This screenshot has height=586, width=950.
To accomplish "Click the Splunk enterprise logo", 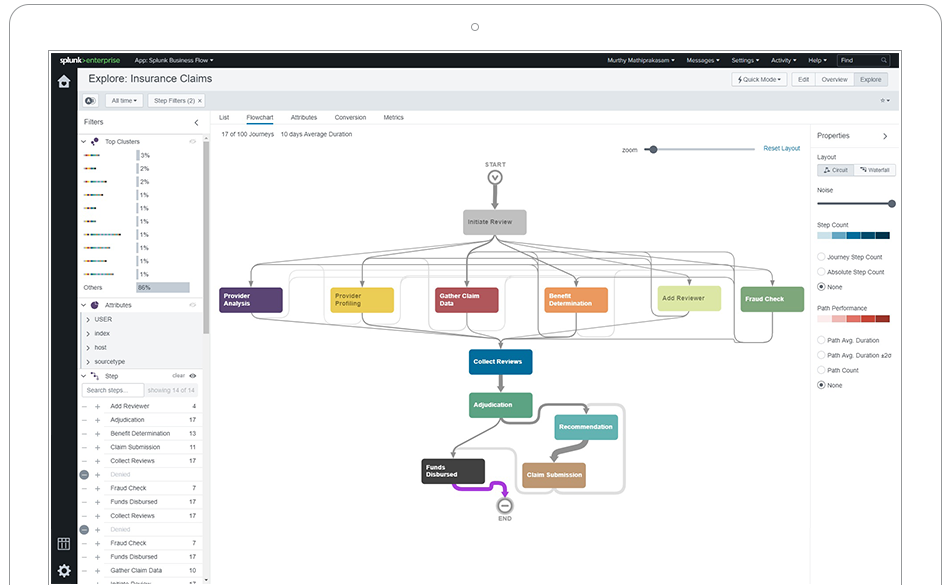I will pos(90,60).
